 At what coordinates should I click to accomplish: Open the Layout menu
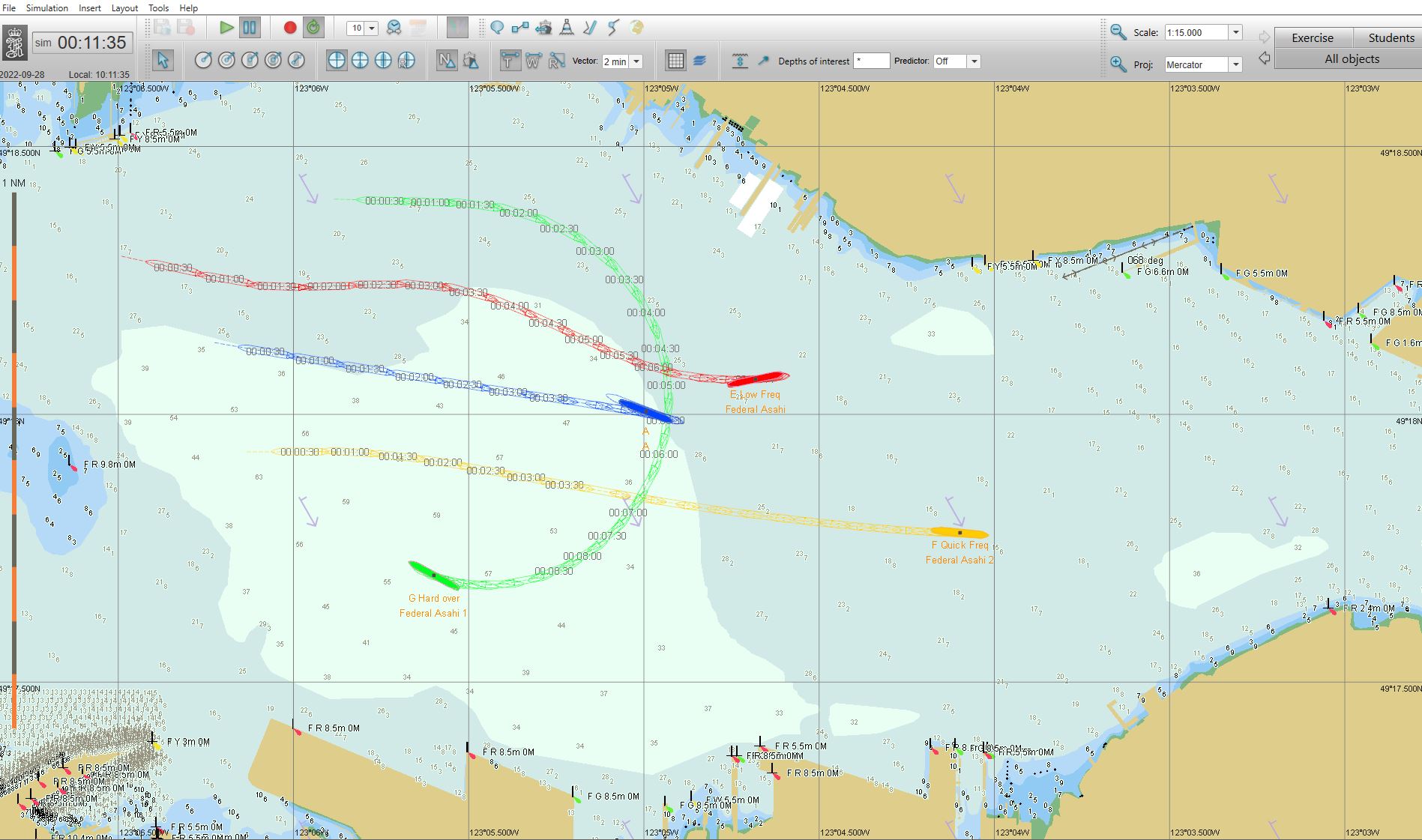tap(124, 7)
